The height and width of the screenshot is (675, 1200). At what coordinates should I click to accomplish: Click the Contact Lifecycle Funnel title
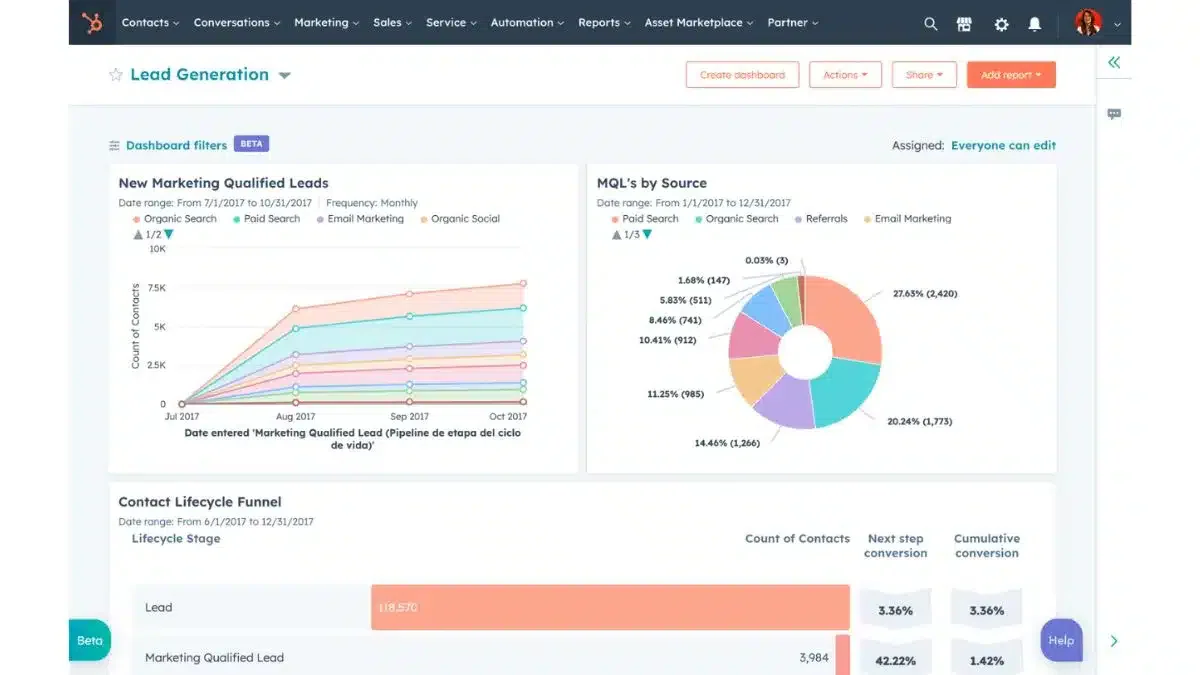[200, 502]
